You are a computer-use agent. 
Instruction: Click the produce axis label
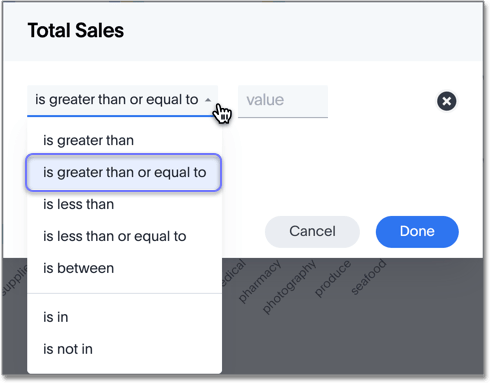point(333,278)
